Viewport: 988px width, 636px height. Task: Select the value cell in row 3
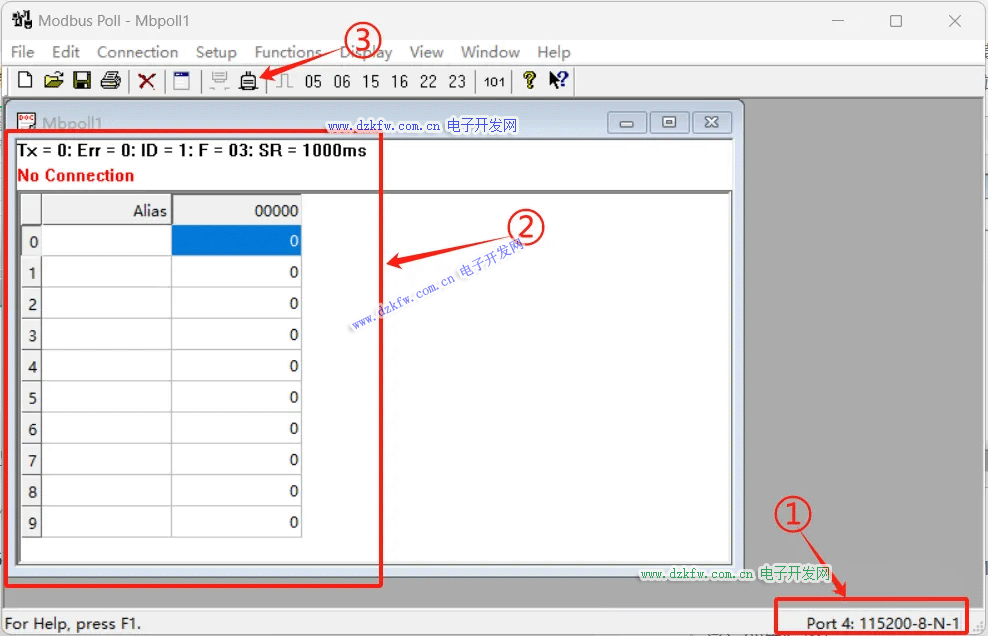pyautogui.click(x=237, y=334)
